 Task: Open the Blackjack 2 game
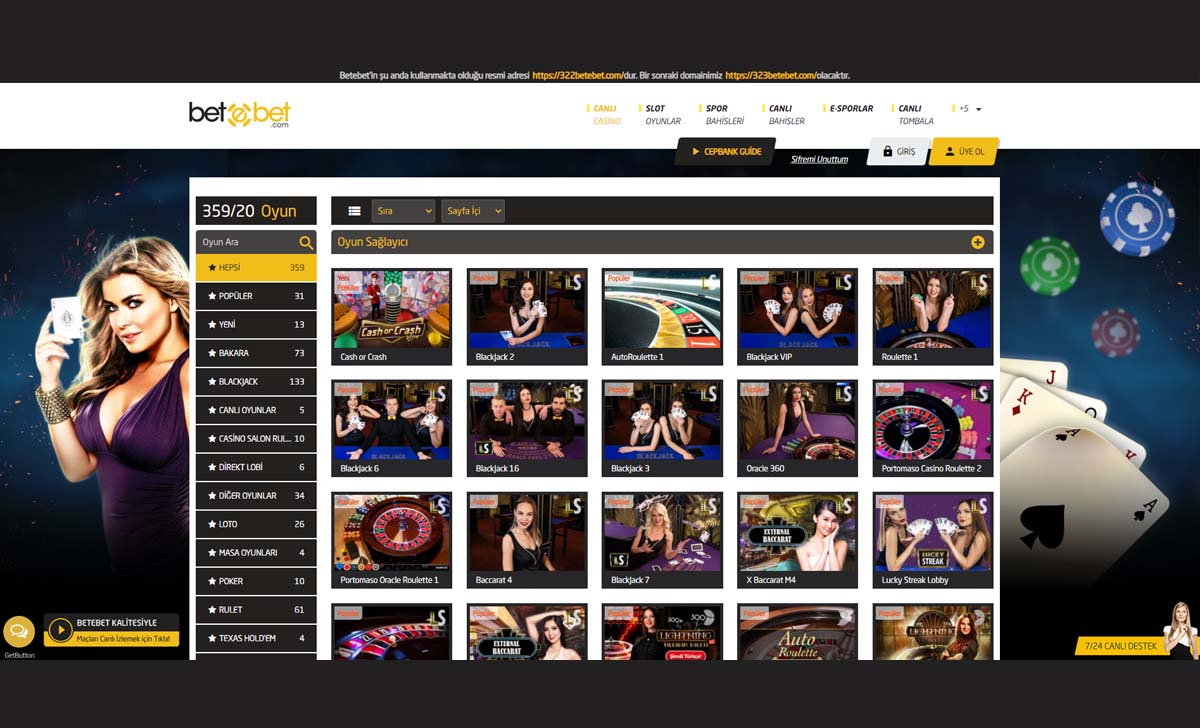point(527,316)
